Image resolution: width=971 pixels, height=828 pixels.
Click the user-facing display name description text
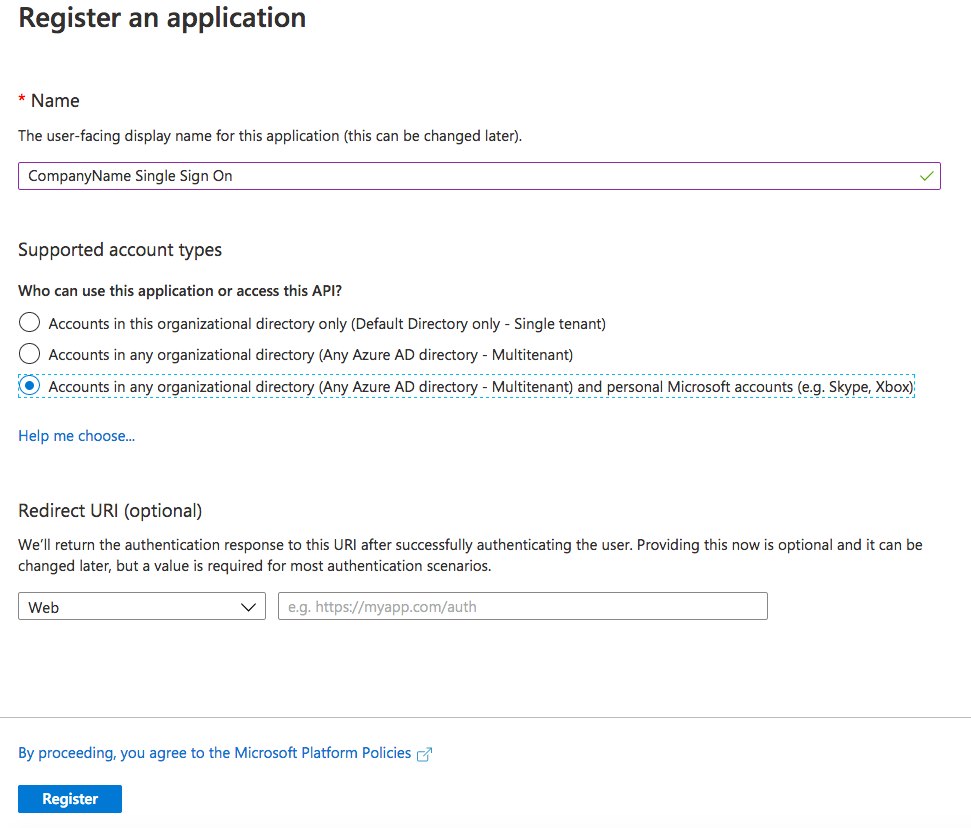click(270, 136)
